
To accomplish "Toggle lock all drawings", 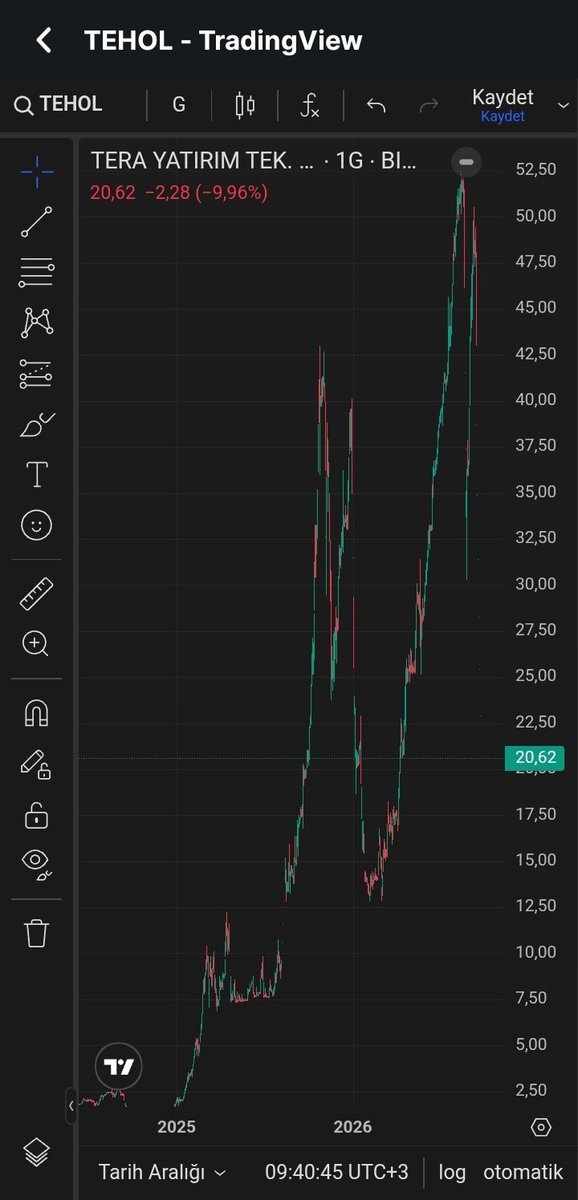I will [x=36, y=815].
